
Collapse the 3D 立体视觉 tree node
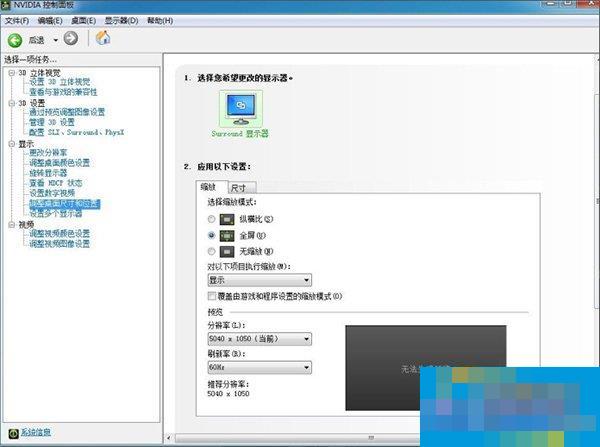[x=12, y=73]
